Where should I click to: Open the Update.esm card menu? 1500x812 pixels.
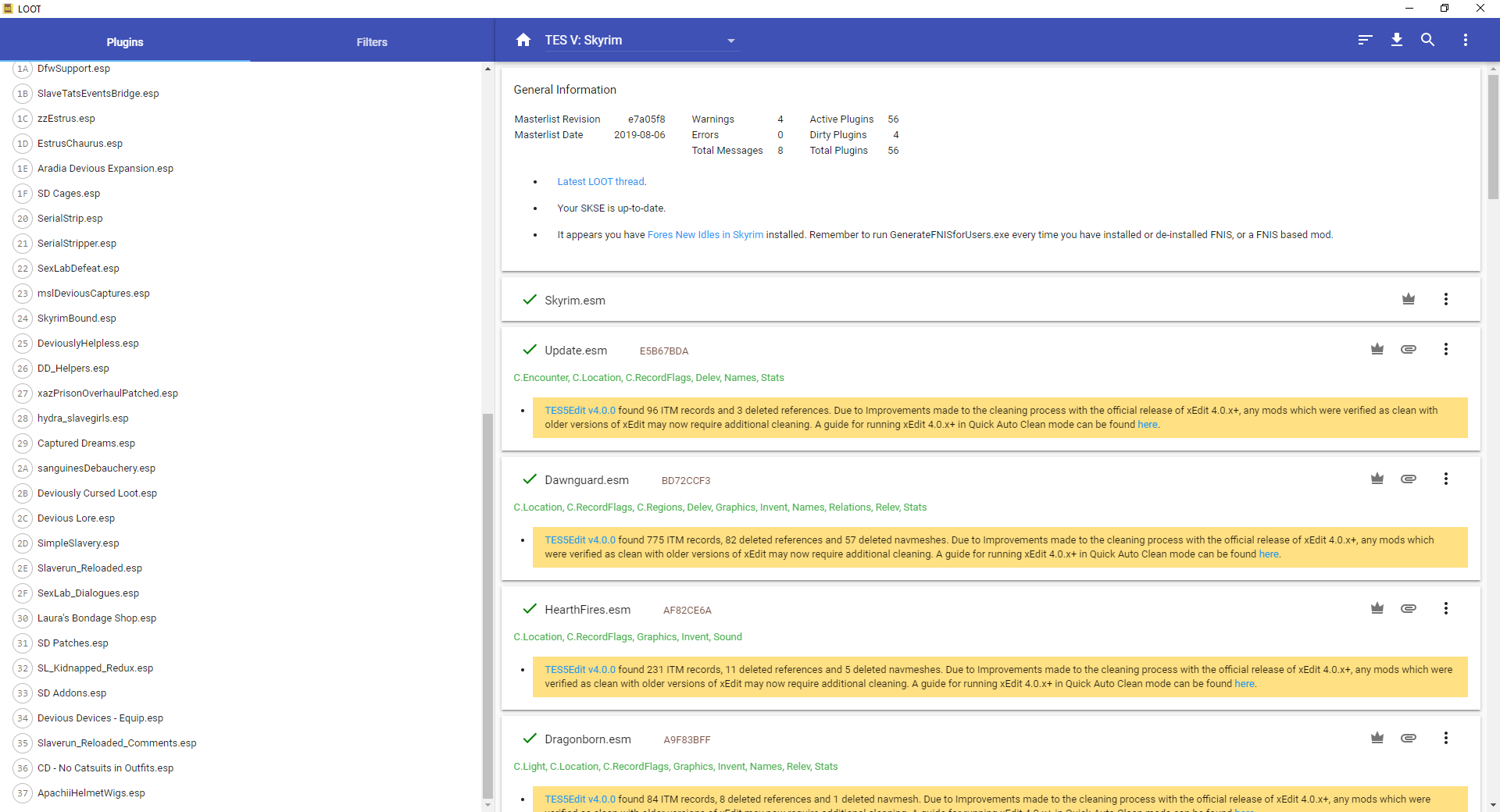(x=1446, y=349)
